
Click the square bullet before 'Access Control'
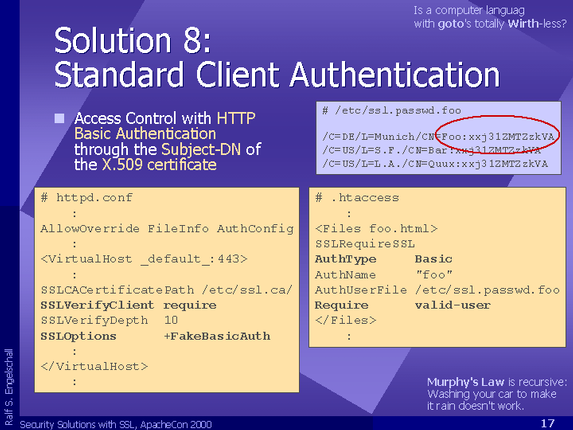point(59,118)
